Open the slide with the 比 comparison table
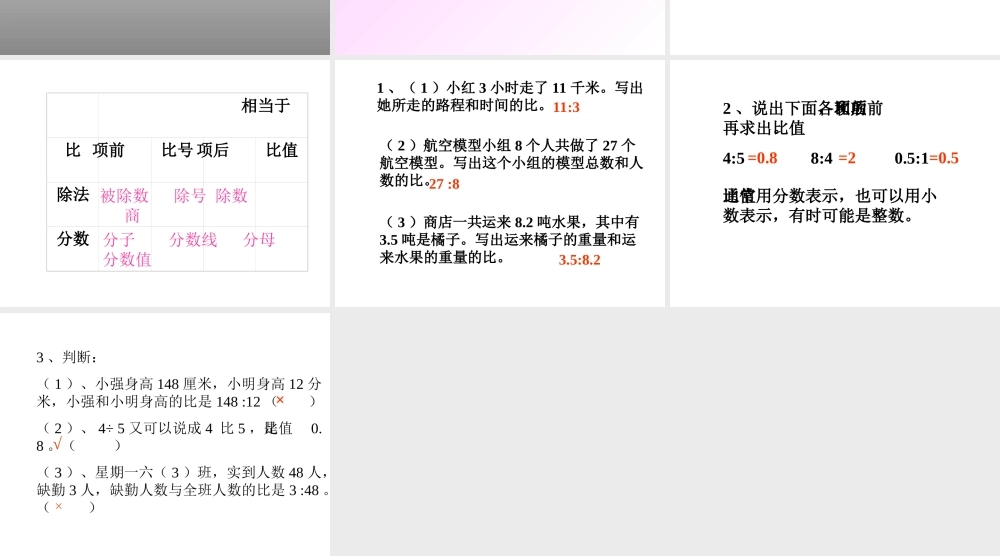 coord(165,183)
